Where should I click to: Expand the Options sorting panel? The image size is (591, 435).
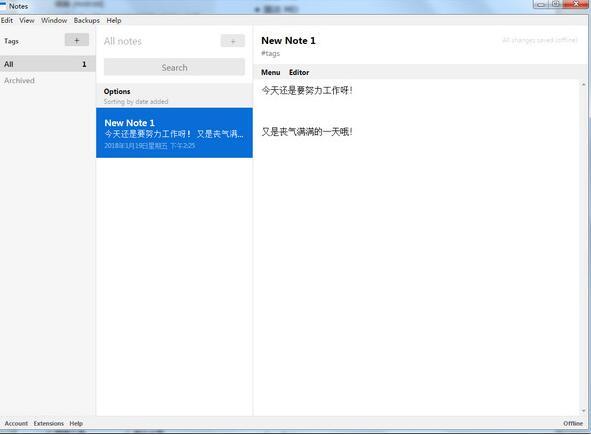[174, 96]
